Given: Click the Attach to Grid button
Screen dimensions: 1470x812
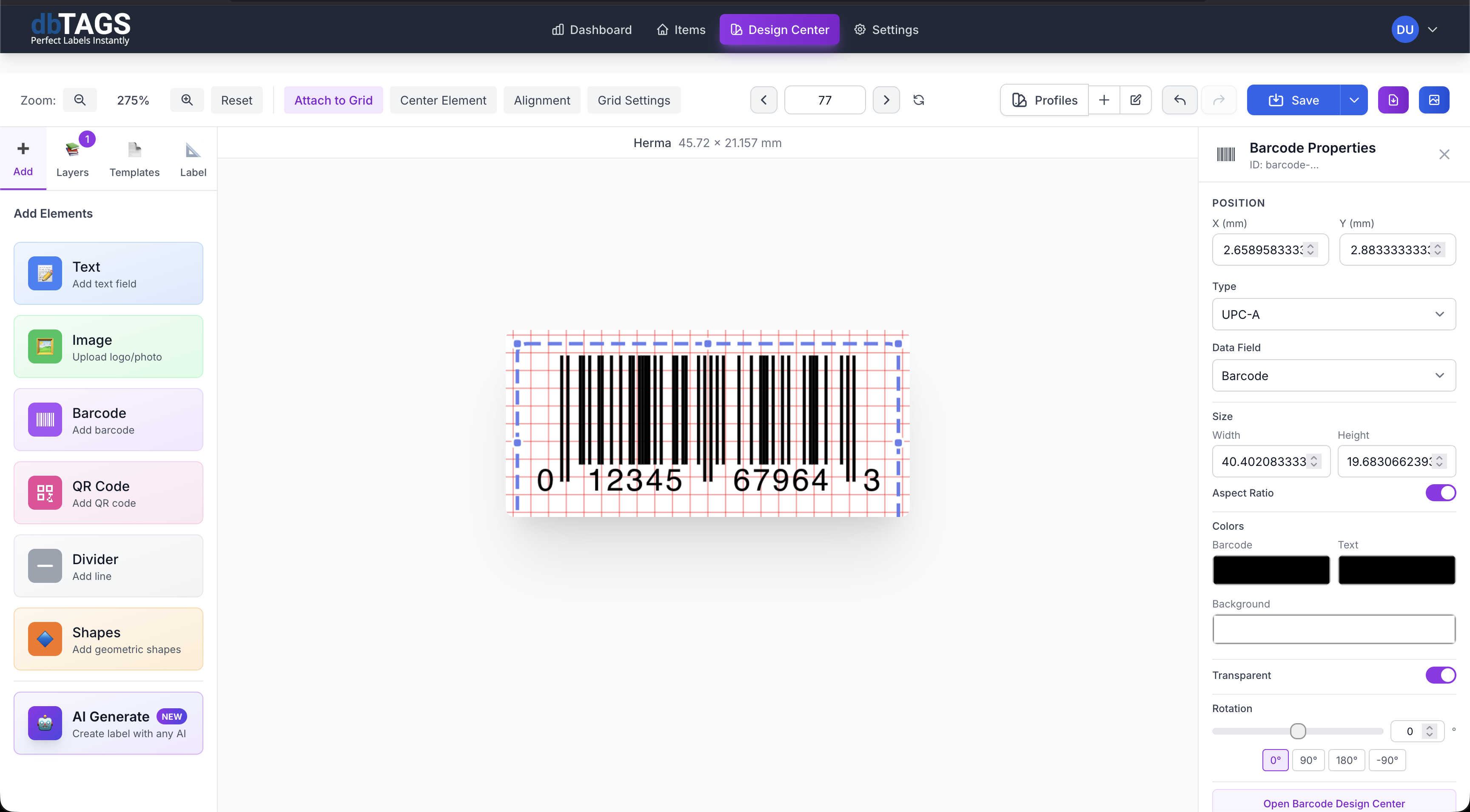Looking at the screenshot, I should point(333,100).
